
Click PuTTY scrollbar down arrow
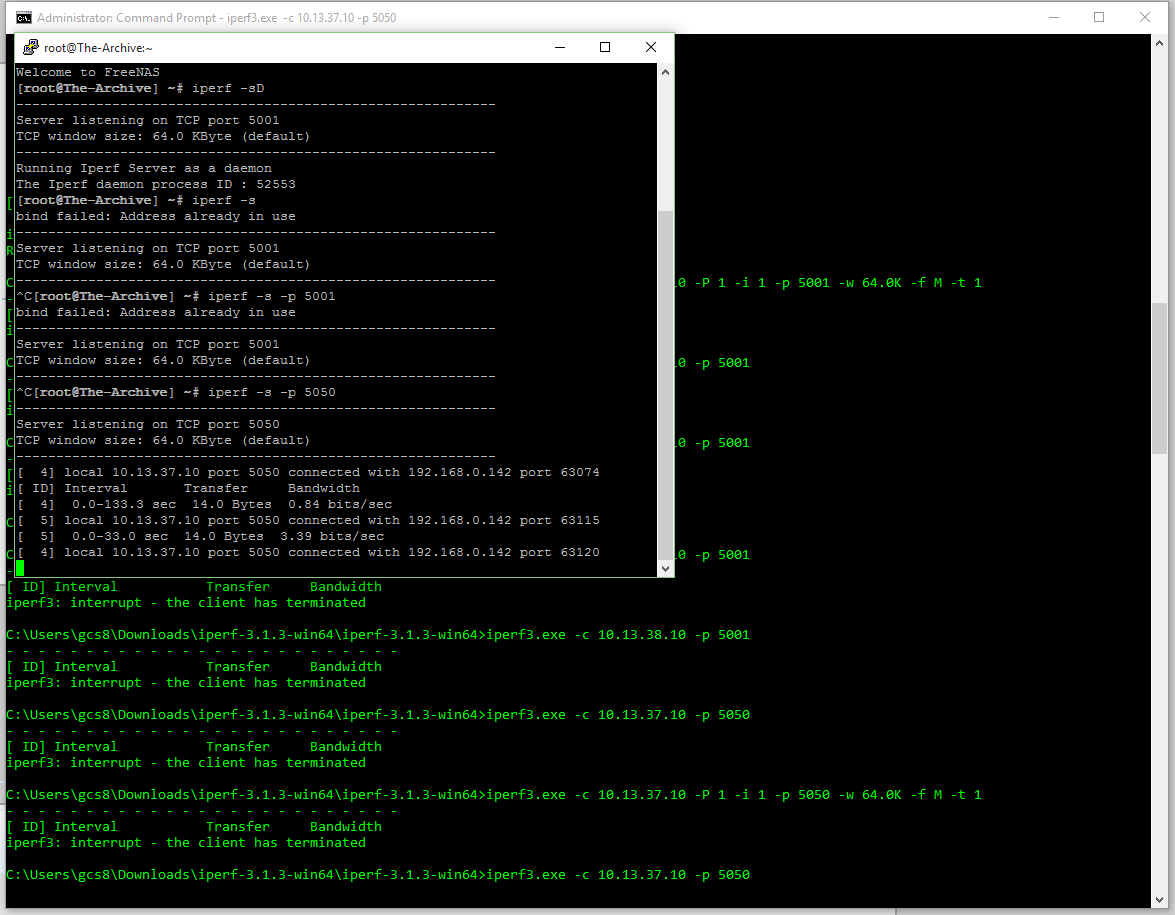[665, 569]
